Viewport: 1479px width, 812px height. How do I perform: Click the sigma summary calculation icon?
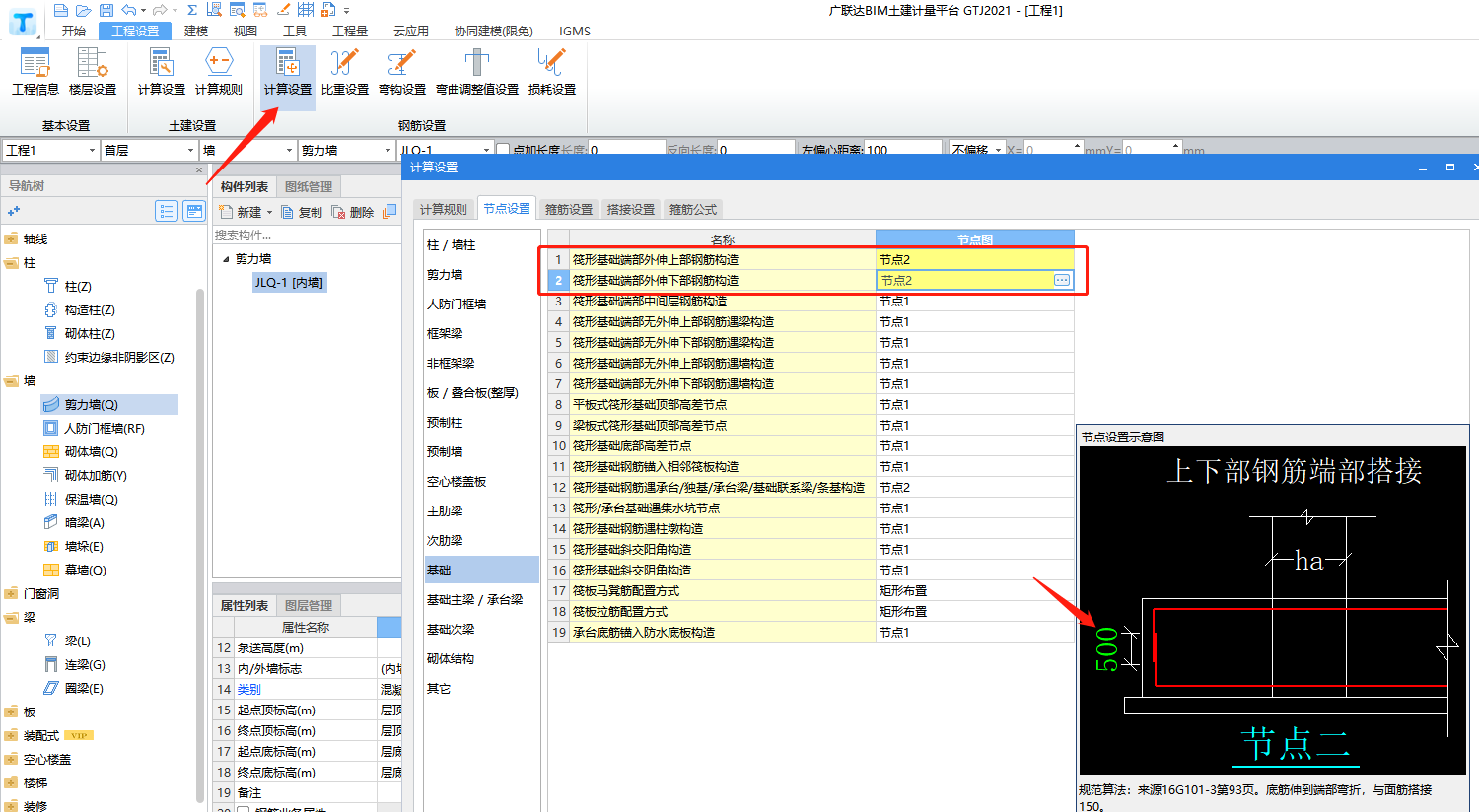tap(191, 10)
